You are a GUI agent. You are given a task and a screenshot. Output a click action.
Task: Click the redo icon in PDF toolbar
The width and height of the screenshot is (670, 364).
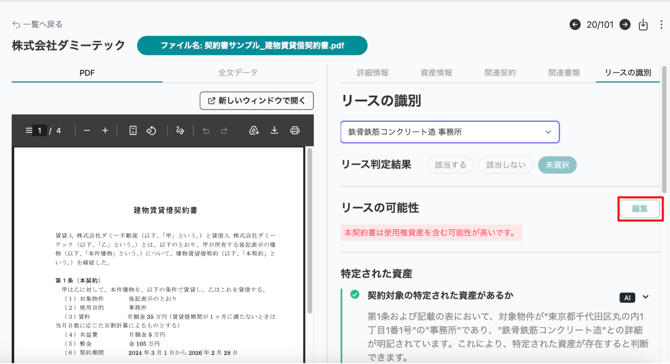[224, 131]
